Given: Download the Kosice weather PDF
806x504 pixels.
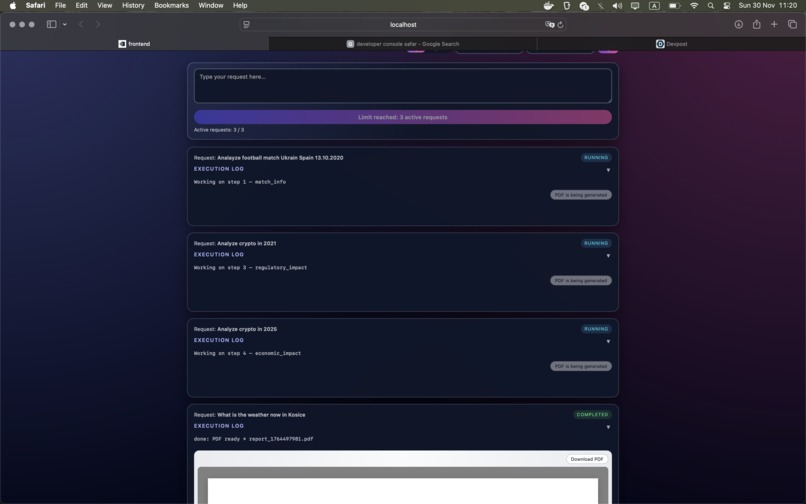Looking at the screenshot, I should tap(587, 459).
